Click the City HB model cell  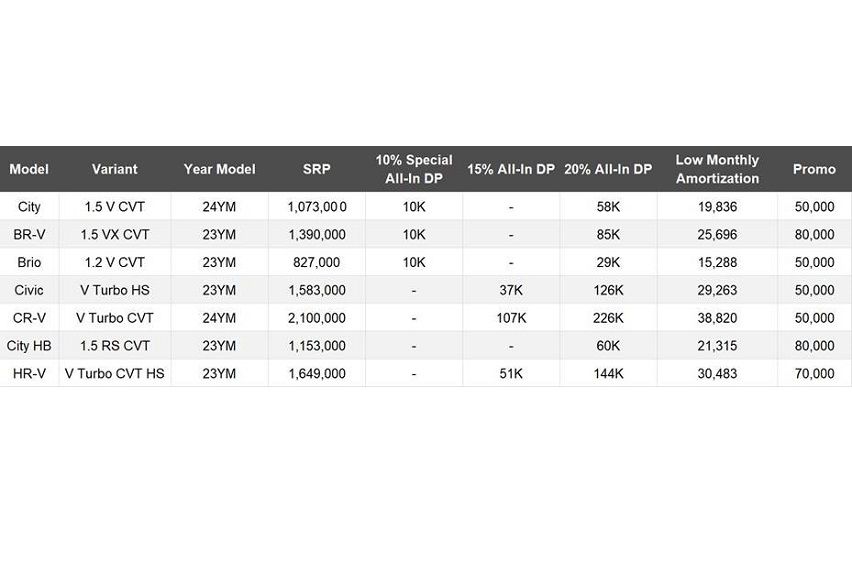click(29, 346)
